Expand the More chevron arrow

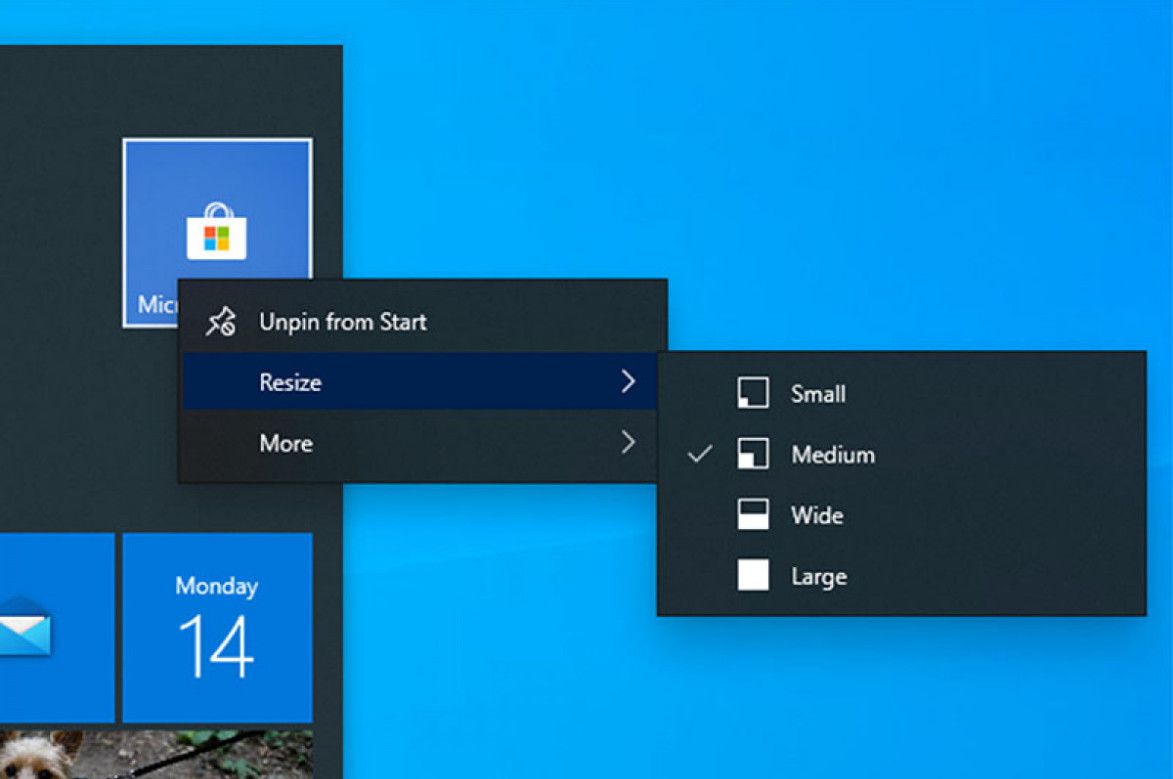[x=628, y=442]
